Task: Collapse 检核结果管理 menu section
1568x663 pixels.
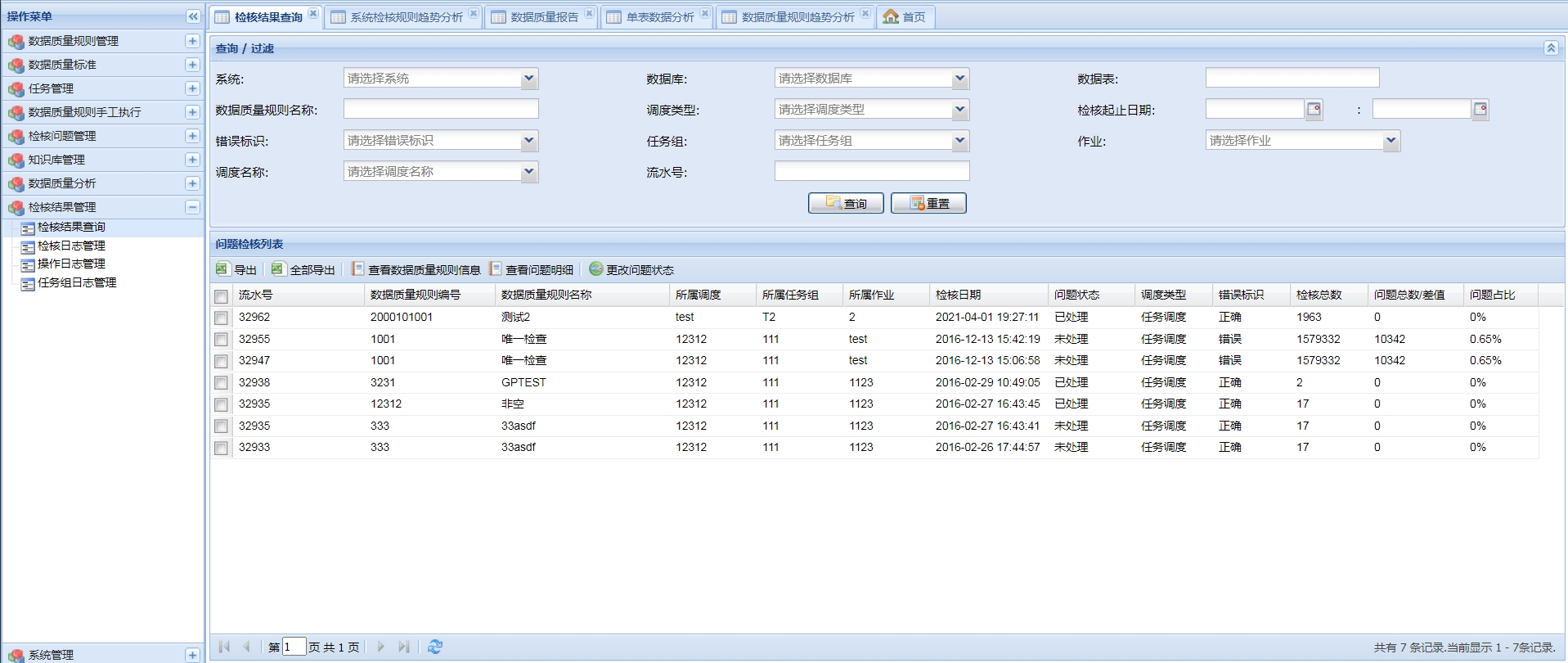Action: point(192,207)
